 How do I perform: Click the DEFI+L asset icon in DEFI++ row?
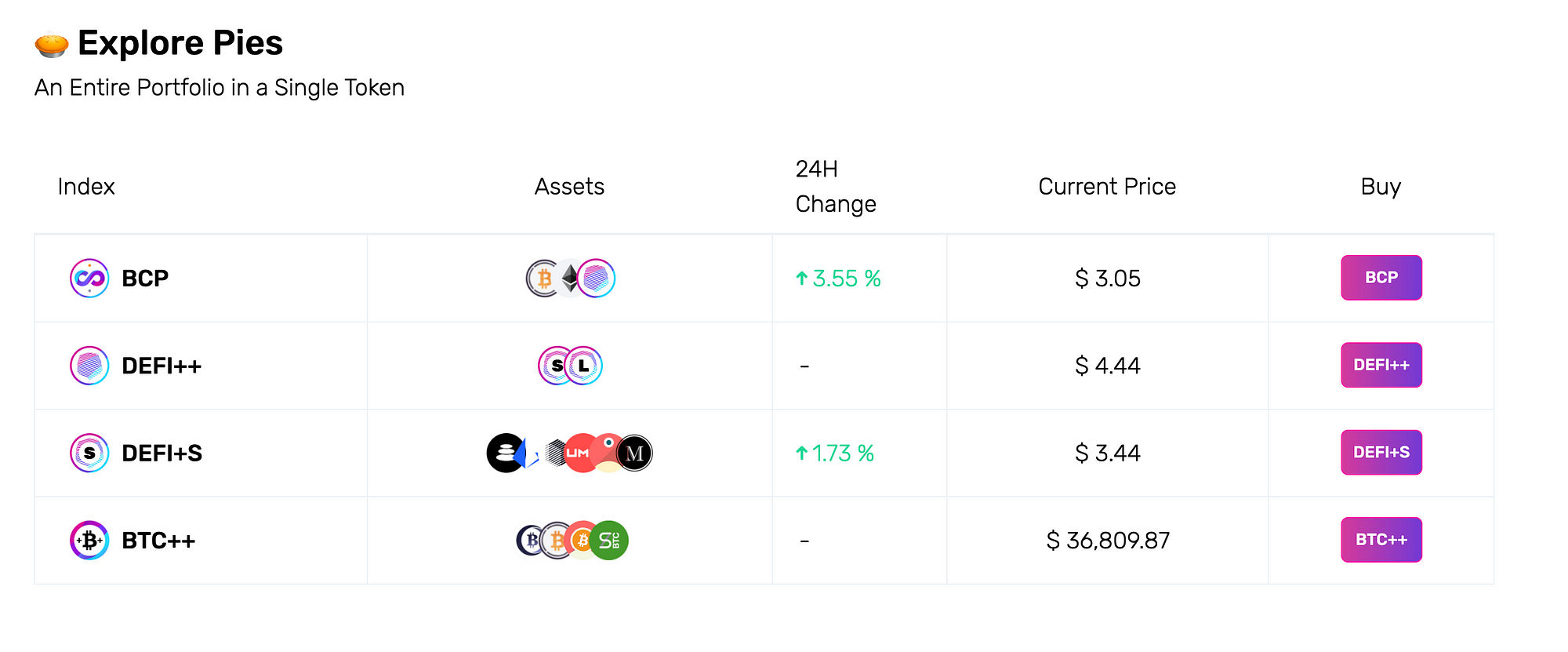pyautogui.click(x=584, y=366)
